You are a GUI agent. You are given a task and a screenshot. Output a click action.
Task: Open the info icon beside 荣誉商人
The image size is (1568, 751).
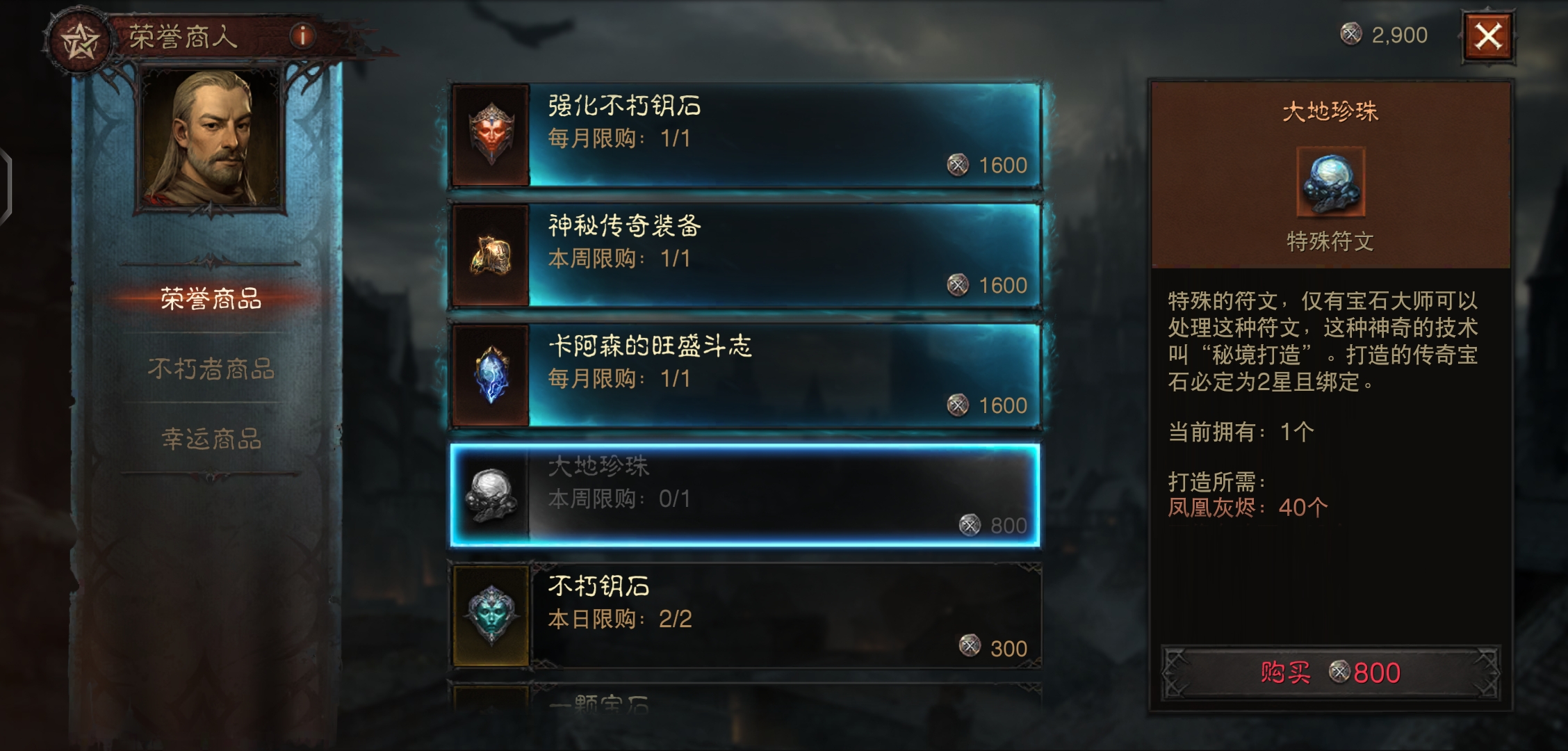[x=302, y=35]
